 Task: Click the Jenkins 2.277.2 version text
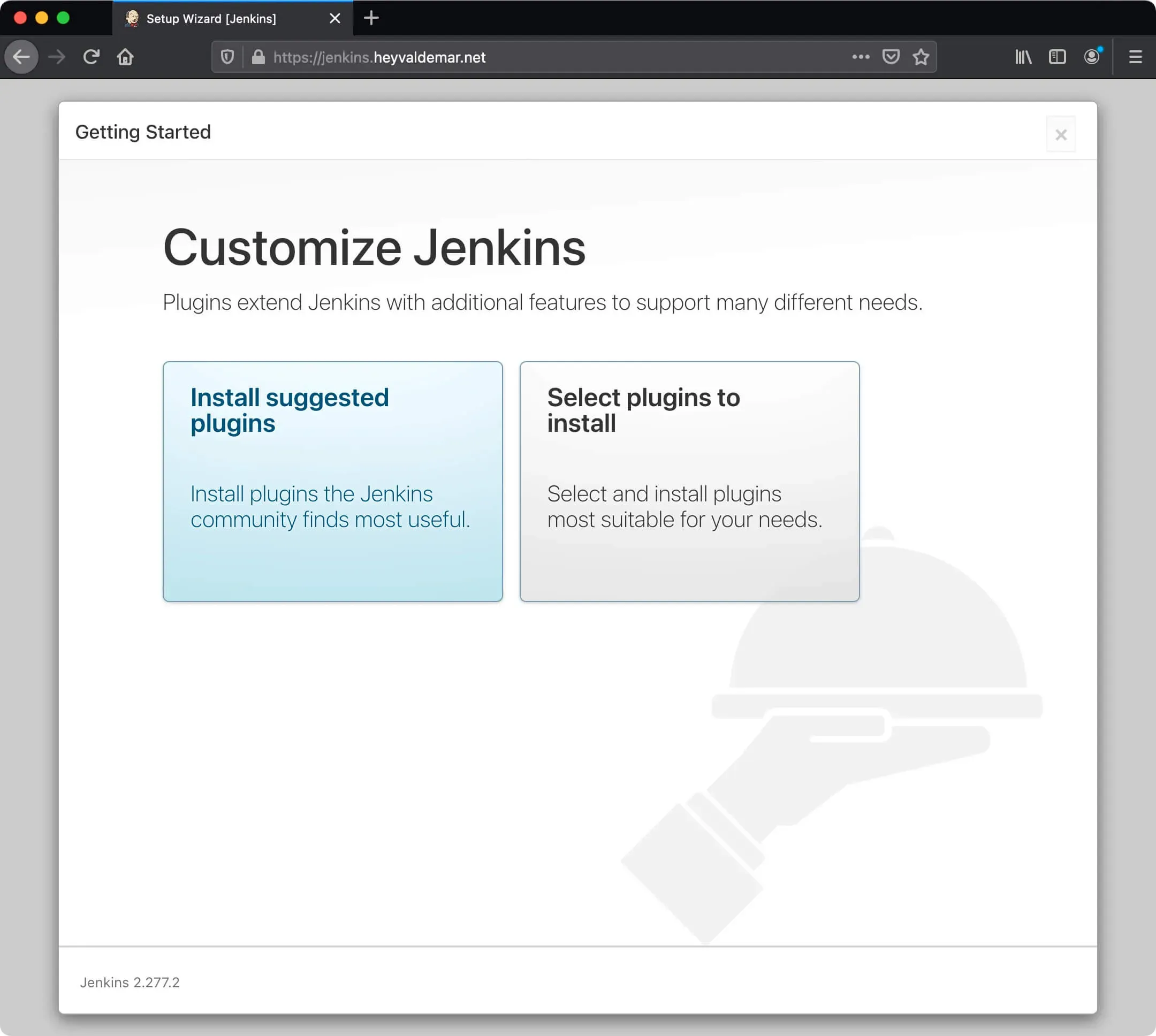tap(130, 982)
